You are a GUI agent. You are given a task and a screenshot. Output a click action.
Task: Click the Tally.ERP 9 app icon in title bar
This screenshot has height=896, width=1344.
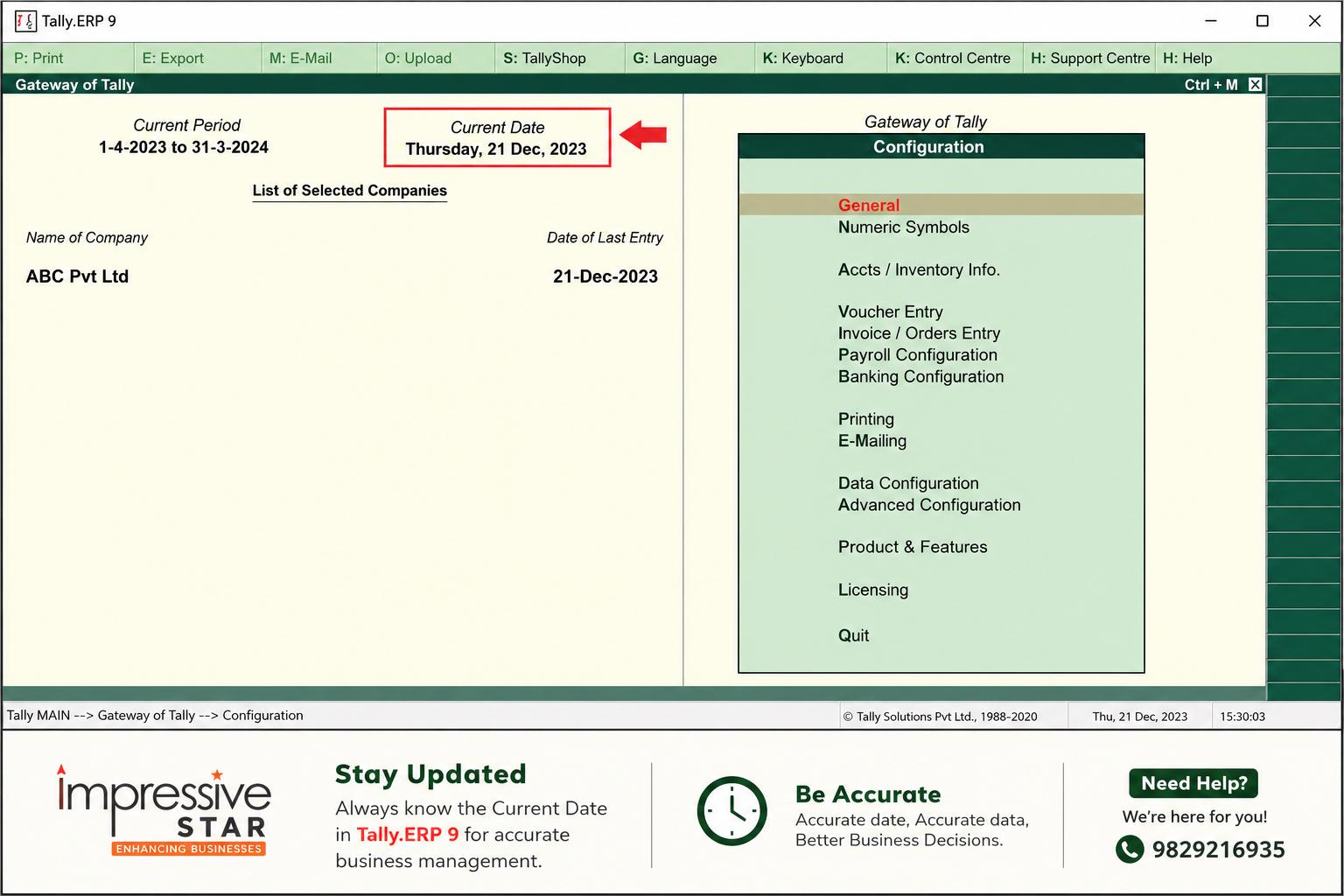pyautogui.click(x=25, y=21)
